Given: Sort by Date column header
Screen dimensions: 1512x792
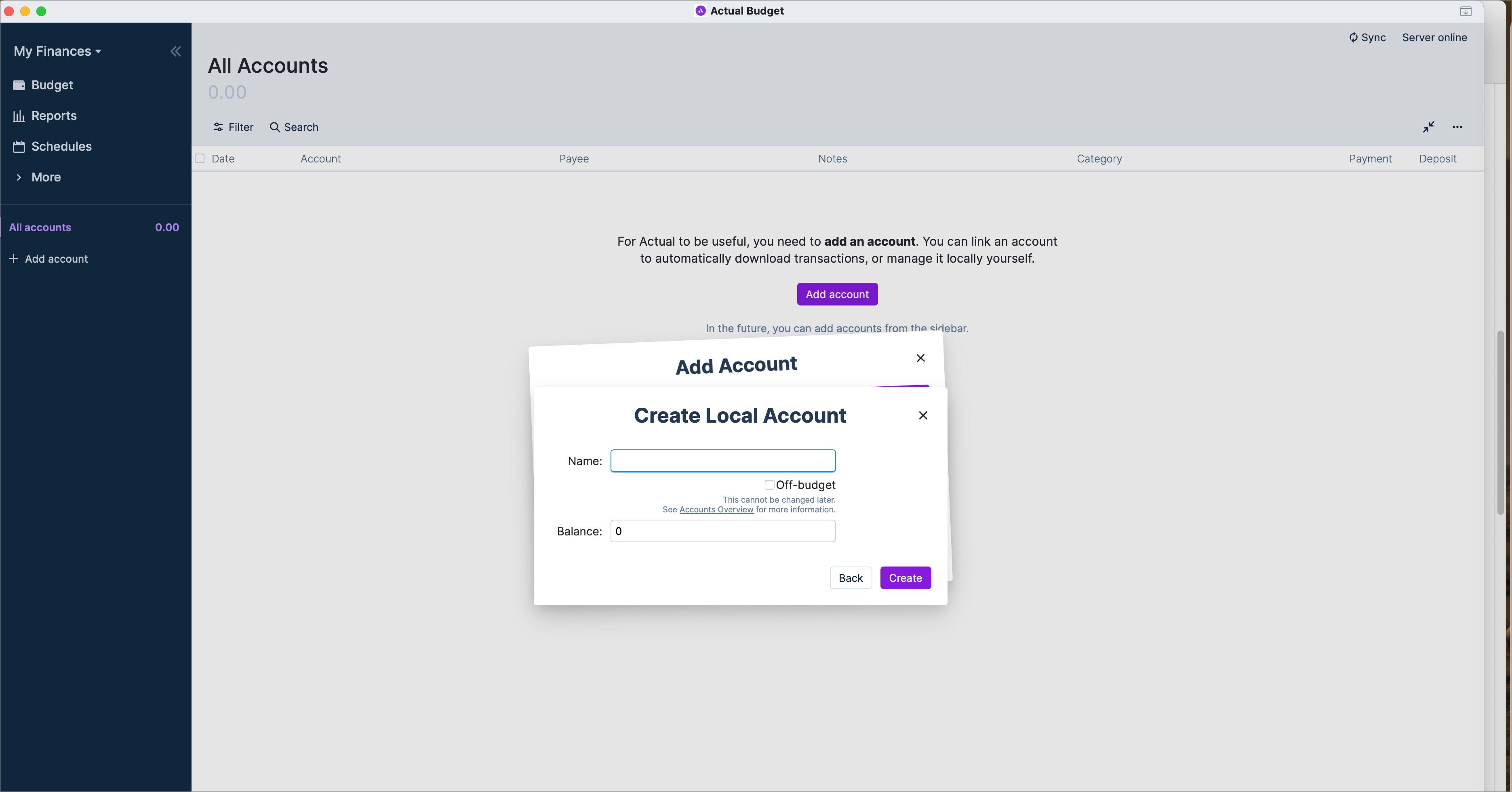Looking at the screenshot, I should point(223,159).
